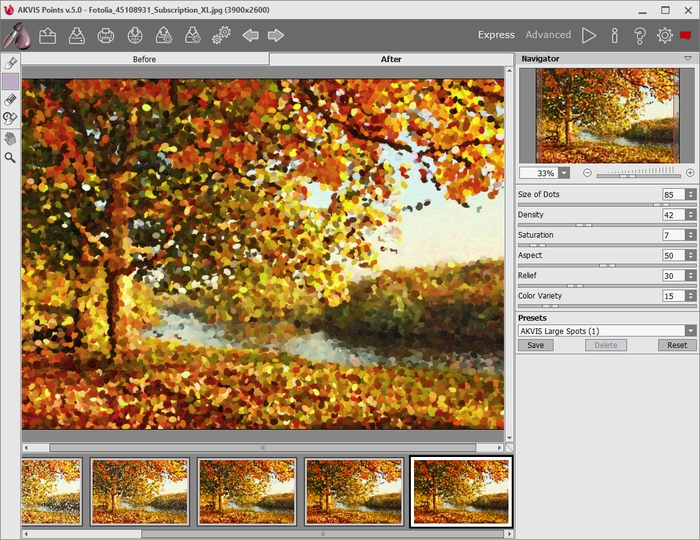Click the Density value field
This screenshot has height=540, width=700.
click(x=674, y=215)
